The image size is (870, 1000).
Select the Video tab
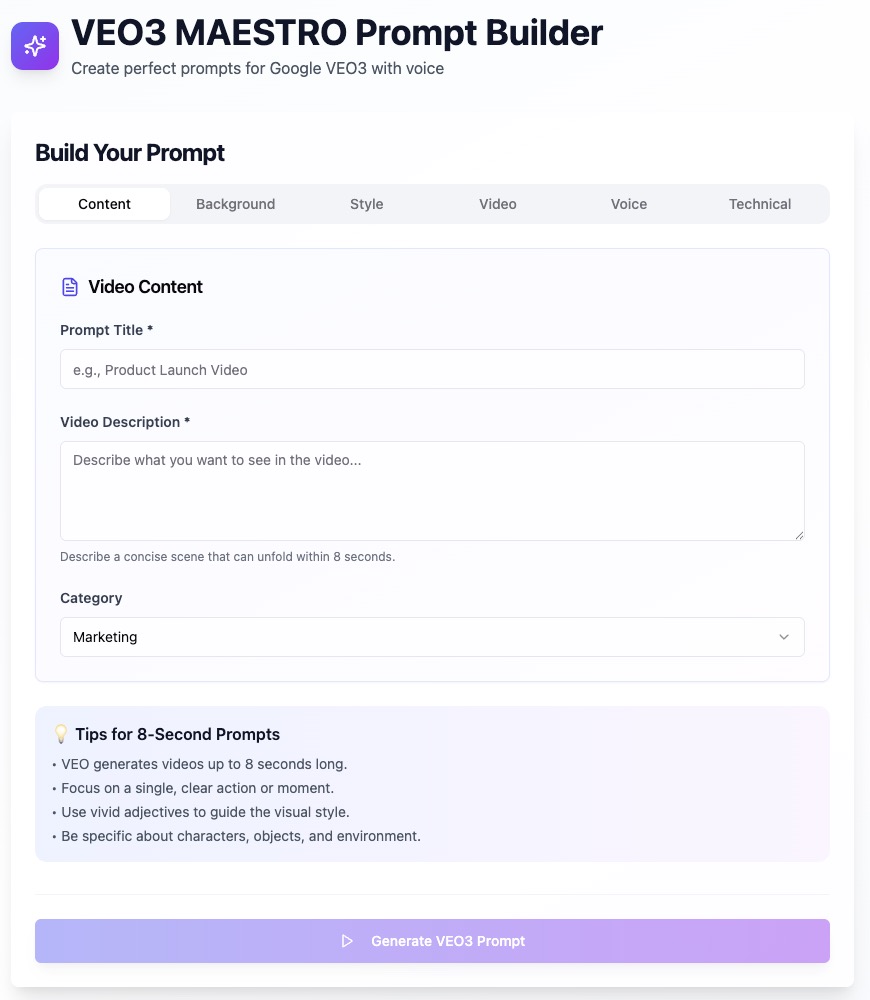coord(498,204)
